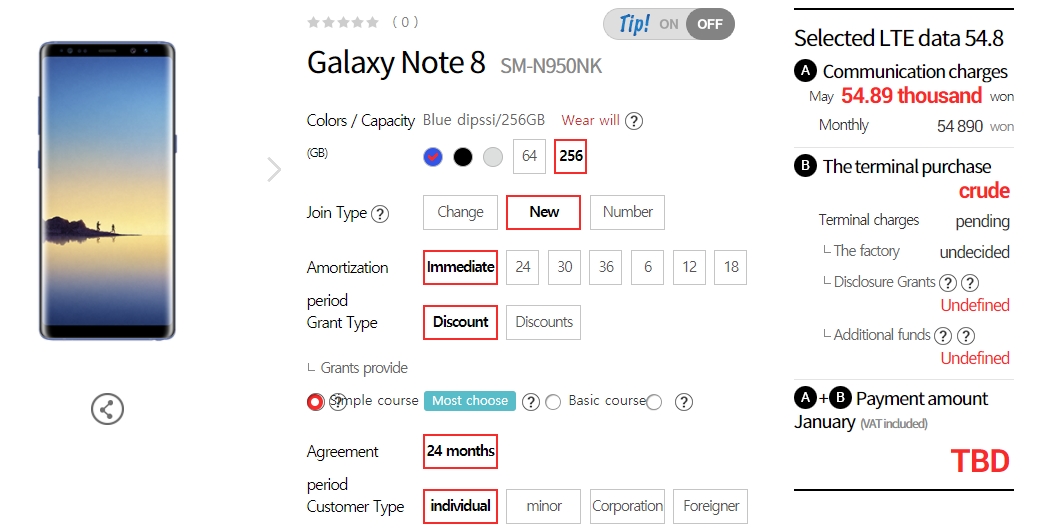
Task: Click the star rating icons
Action: coord(343,22)
